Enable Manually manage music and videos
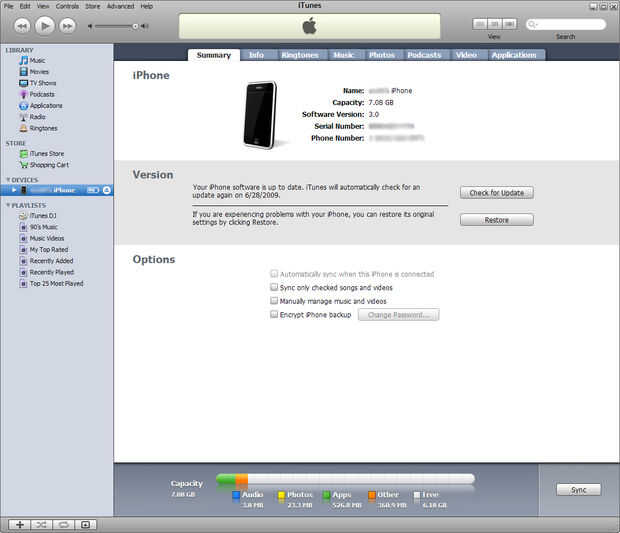620x533 pixels. pos(274,301)
